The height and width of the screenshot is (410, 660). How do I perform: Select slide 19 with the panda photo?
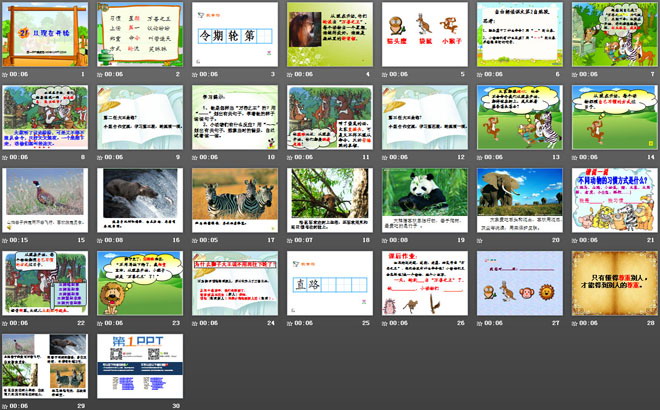[x=425, y=200]
